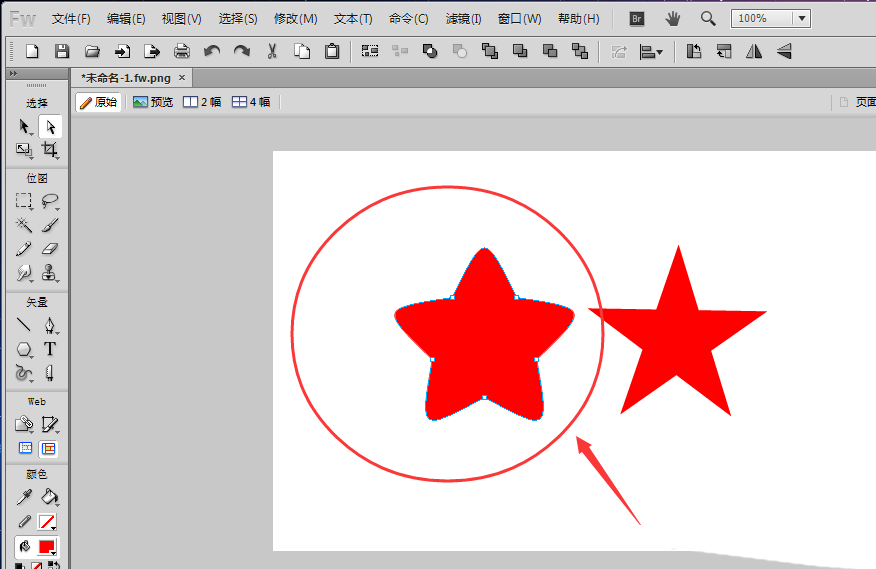Open the Align options dropdown
876x569 pixels.
pos(652,51)
